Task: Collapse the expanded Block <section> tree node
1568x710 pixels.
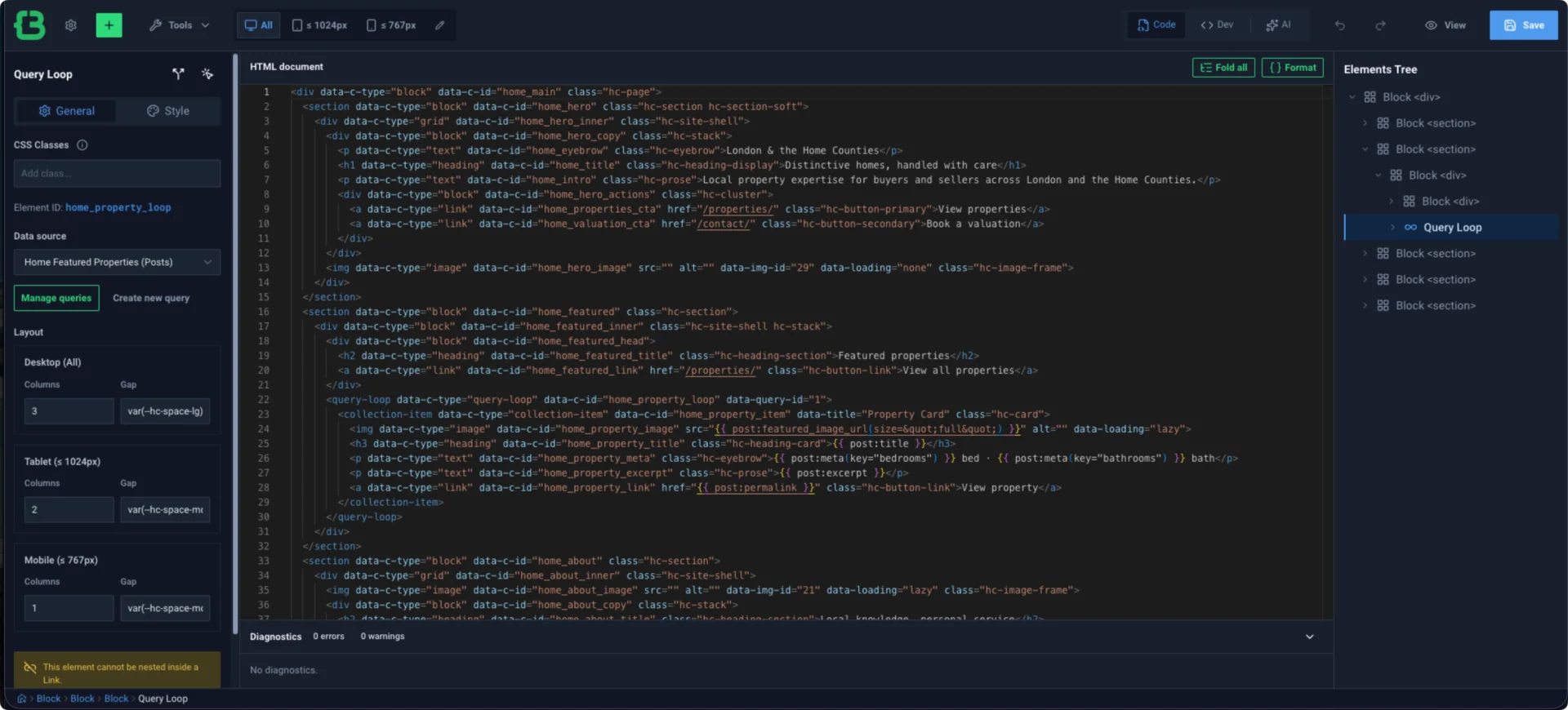Action: click(x=1365, y=149)
